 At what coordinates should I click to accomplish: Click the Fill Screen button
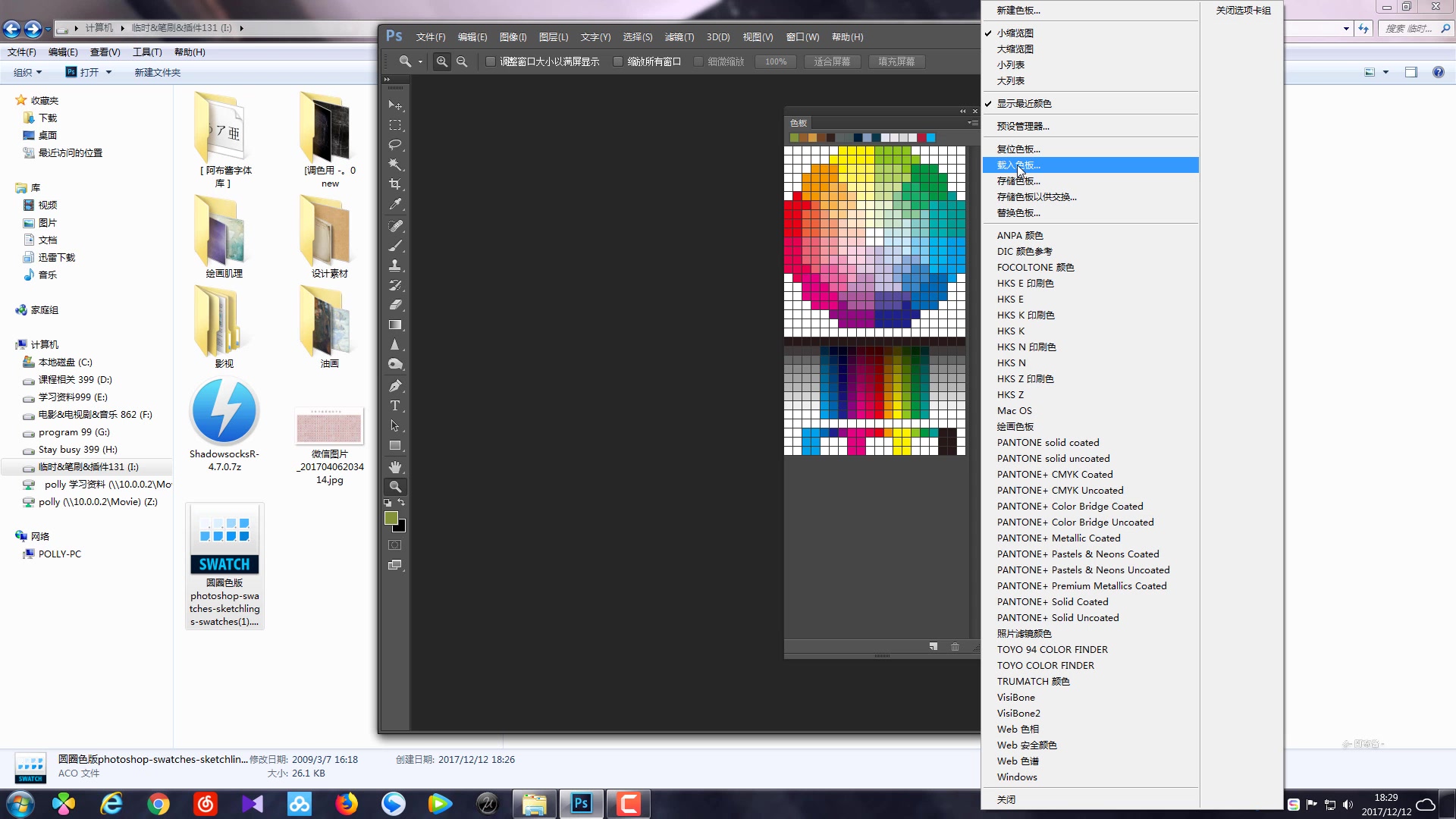point(896,61)
